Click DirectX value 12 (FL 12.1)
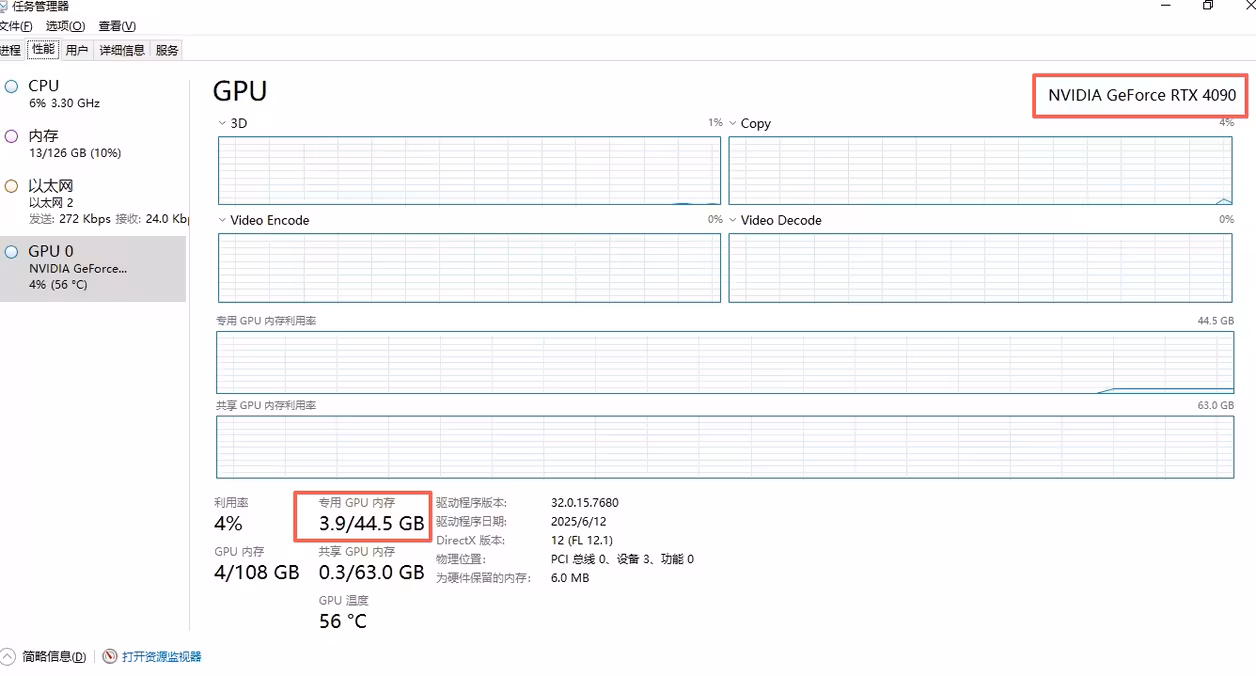The image size is (1256, 676). pos(582,541)
